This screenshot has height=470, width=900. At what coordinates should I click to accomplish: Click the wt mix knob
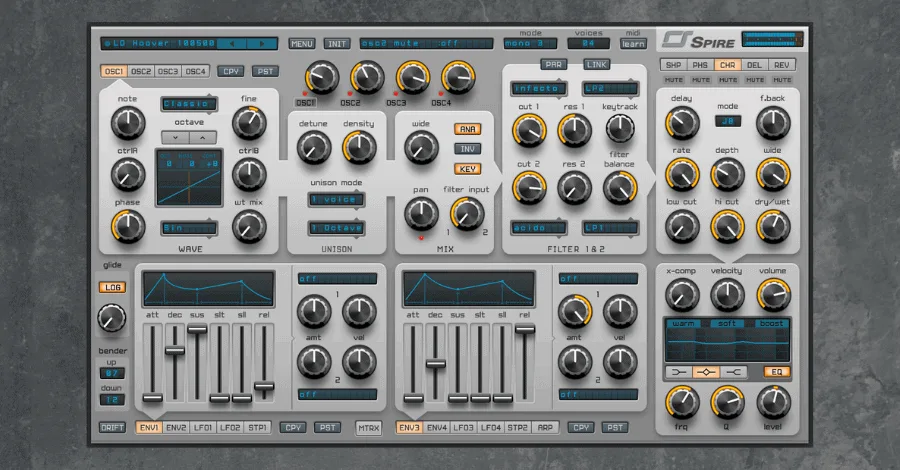click(x=249, y=226)
